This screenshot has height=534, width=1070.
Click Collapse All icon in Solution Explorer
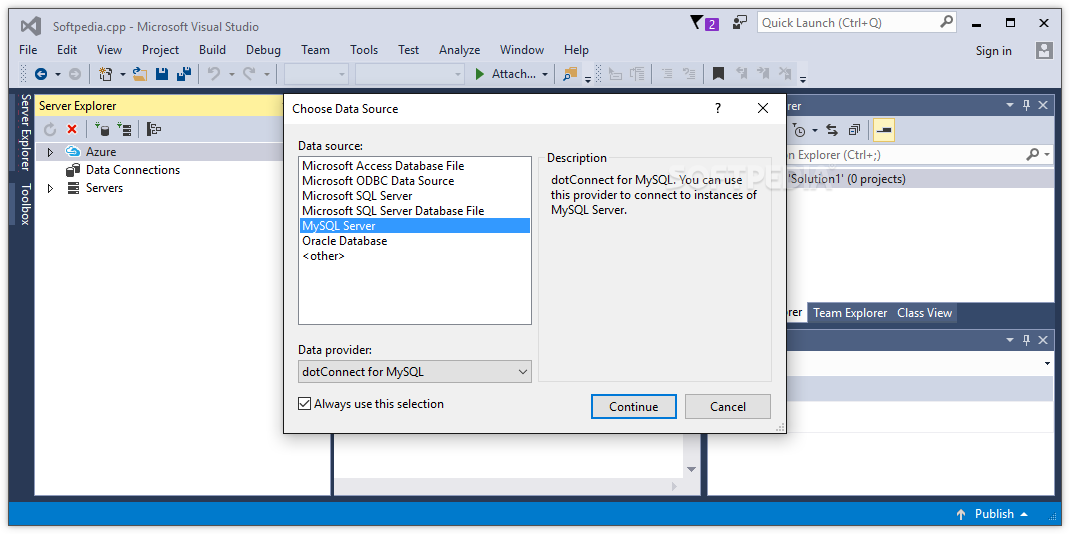[x=854, y=130]
